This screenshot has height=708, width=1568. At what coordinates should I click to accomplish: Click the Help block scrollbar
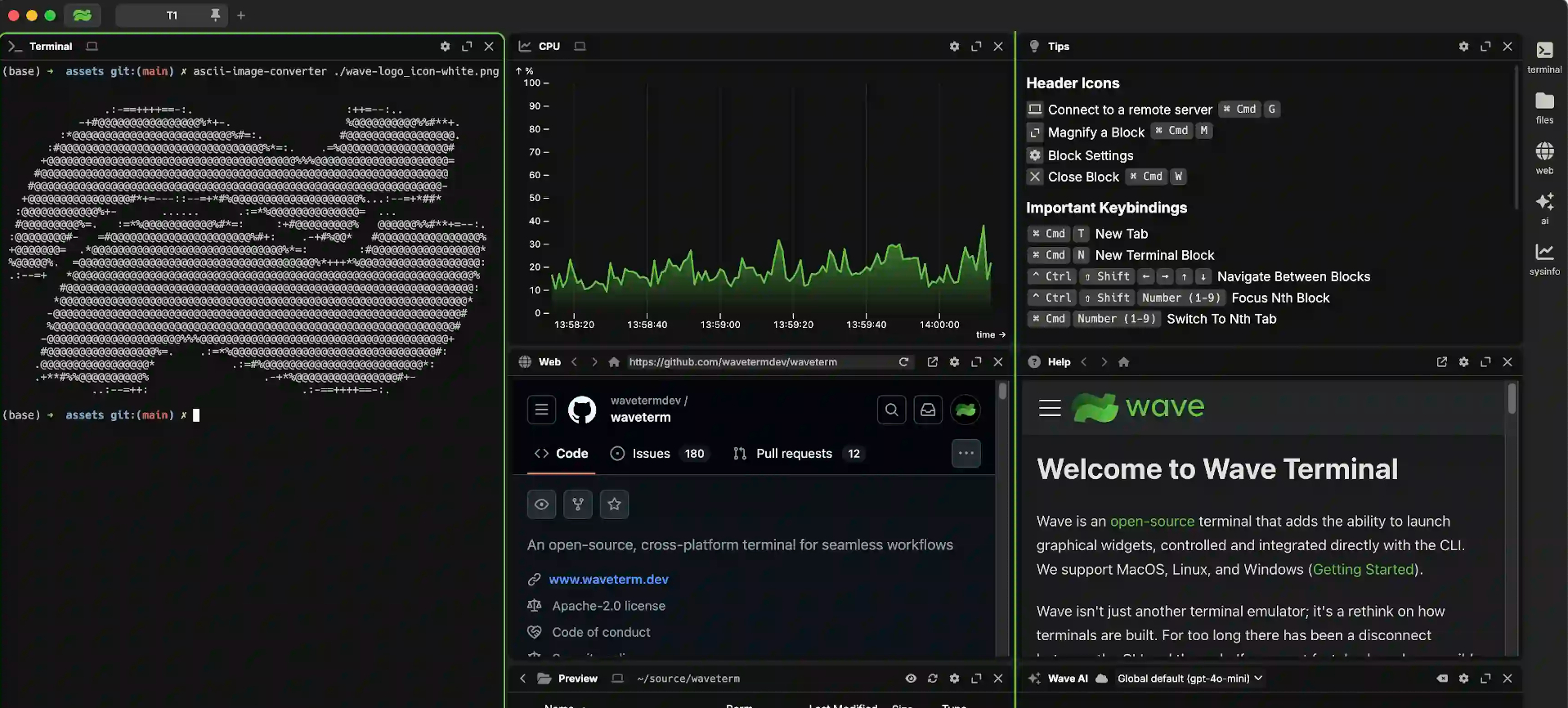pos(1512,399)
